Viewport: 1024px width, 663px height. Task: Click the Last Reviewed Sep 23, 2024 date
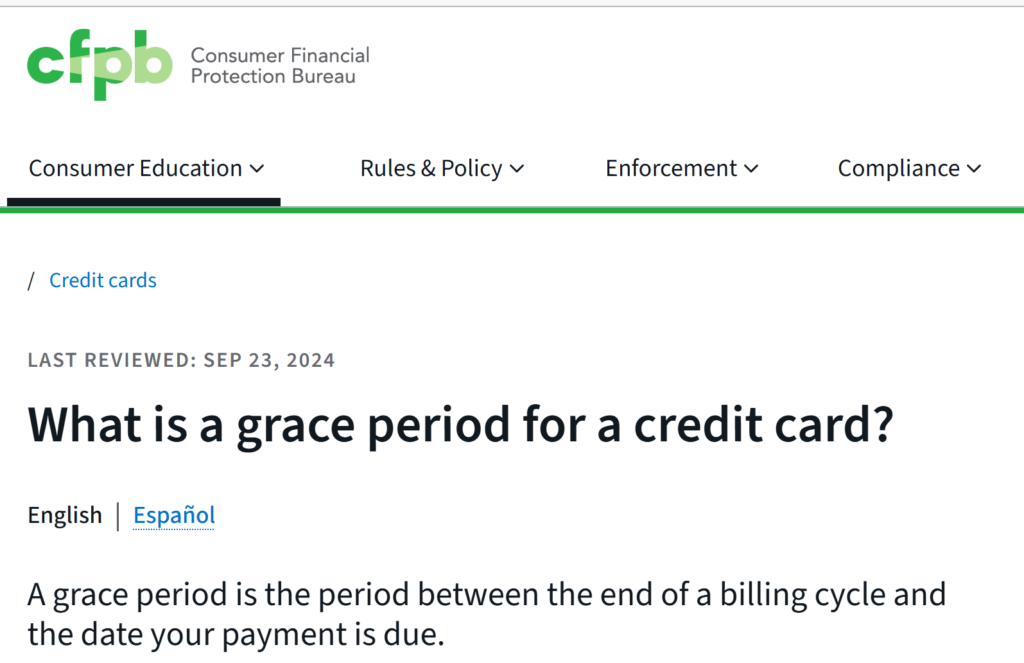coord(181,360)
